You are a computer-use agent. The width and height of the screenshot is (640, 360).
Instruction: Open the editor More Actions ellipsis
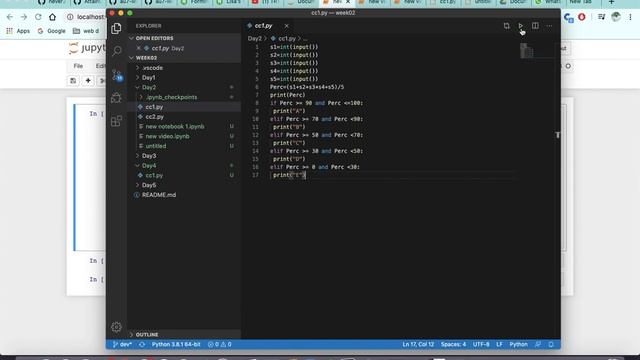[549, 26]
